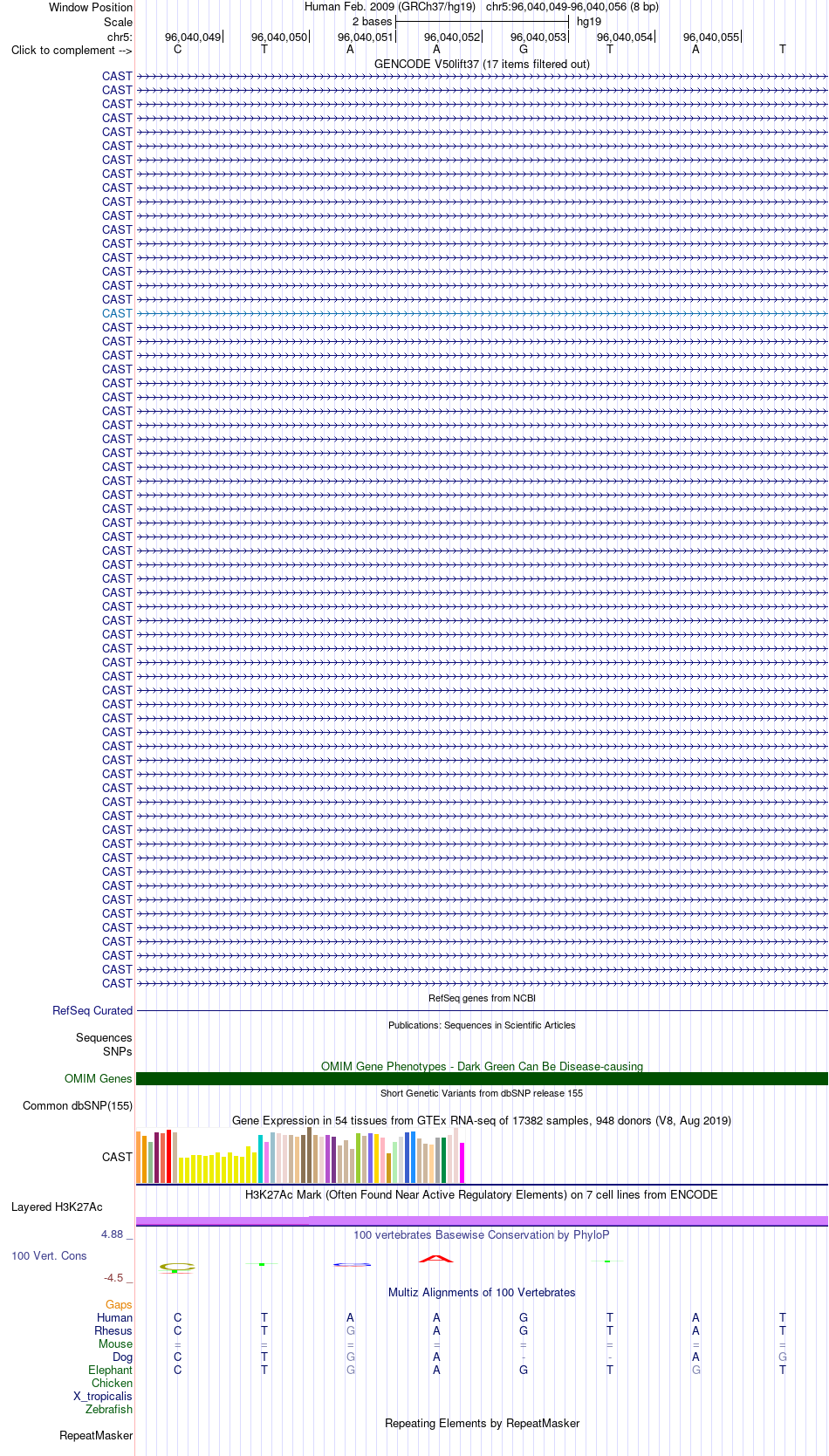Click the magenta bar ending GTEx chart
Image resolution: width=829 pixels, height=1456 pixels.
pyautogui.click(x=462, y=1162)
